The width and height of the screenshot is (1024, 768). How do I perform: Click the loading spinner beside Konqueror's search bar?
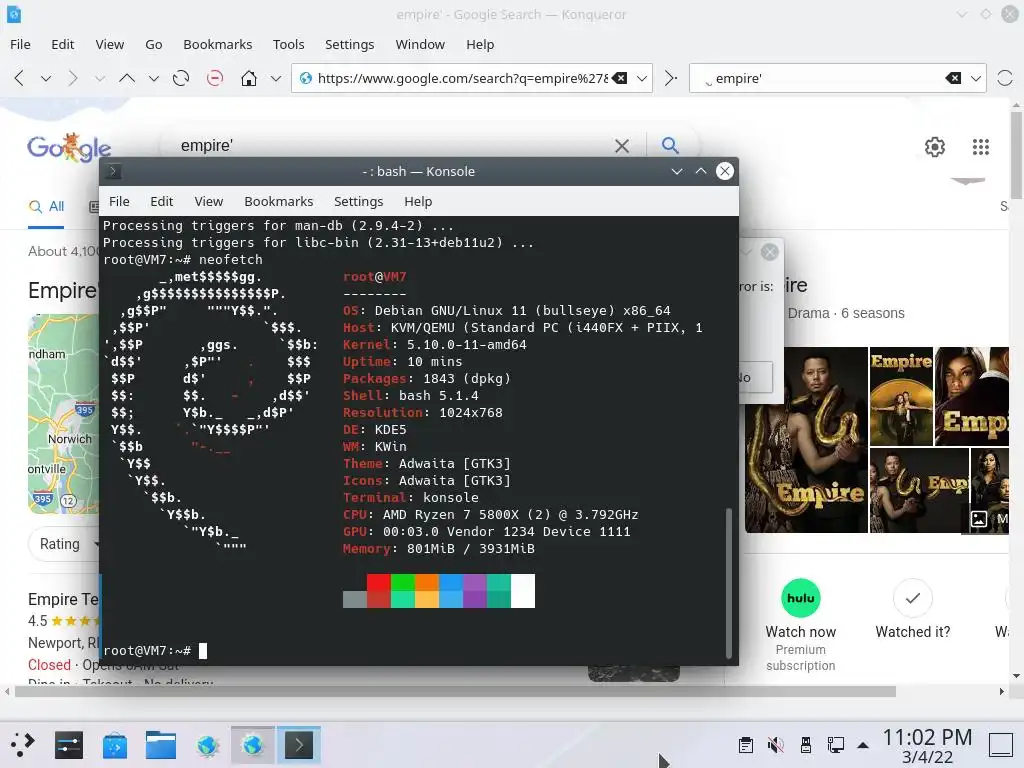click(x=1004, y=78)
